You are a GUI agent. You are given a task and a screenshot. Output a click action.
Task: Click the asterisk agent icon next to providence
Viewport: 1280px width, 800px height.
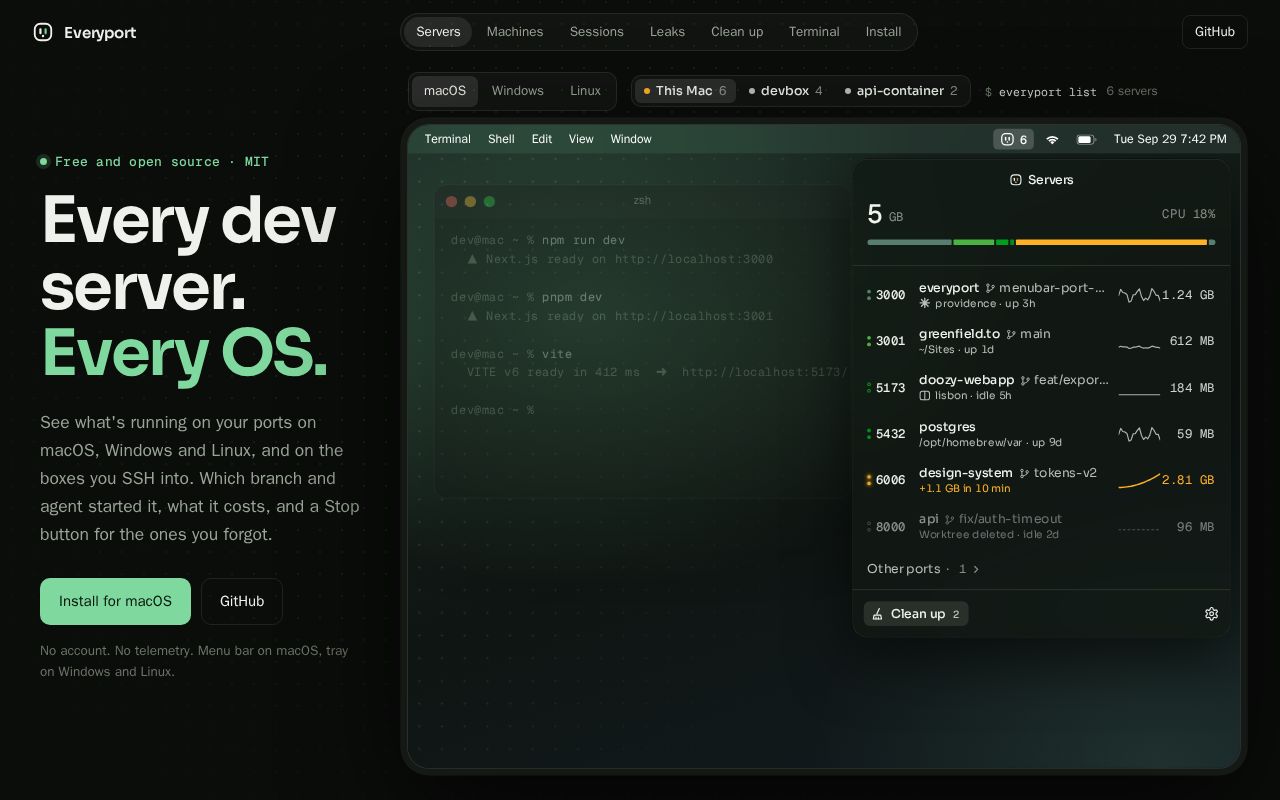[925, 303]
